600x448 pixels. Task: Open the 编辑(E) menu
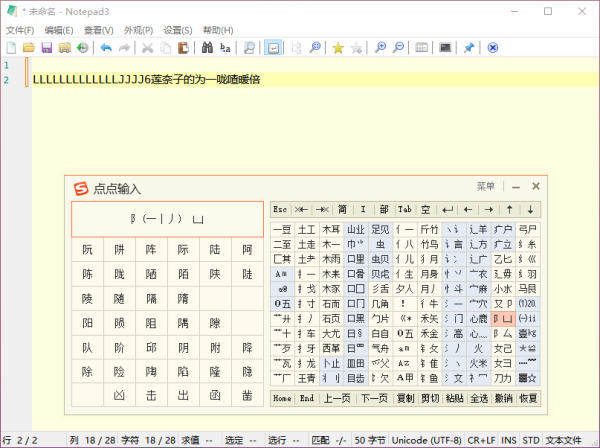[59, 30]
